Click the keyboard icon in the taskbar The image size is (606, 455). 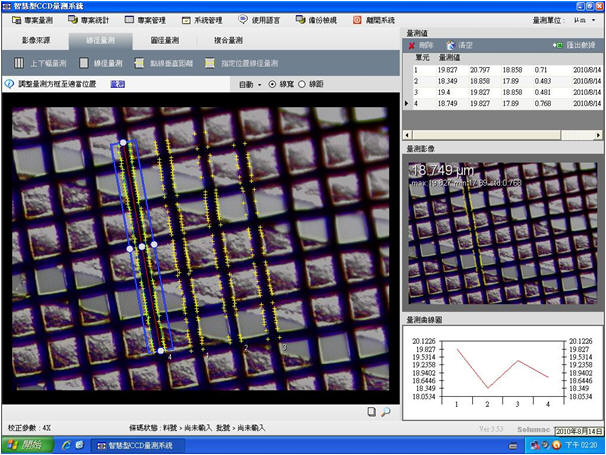point(513,446)
